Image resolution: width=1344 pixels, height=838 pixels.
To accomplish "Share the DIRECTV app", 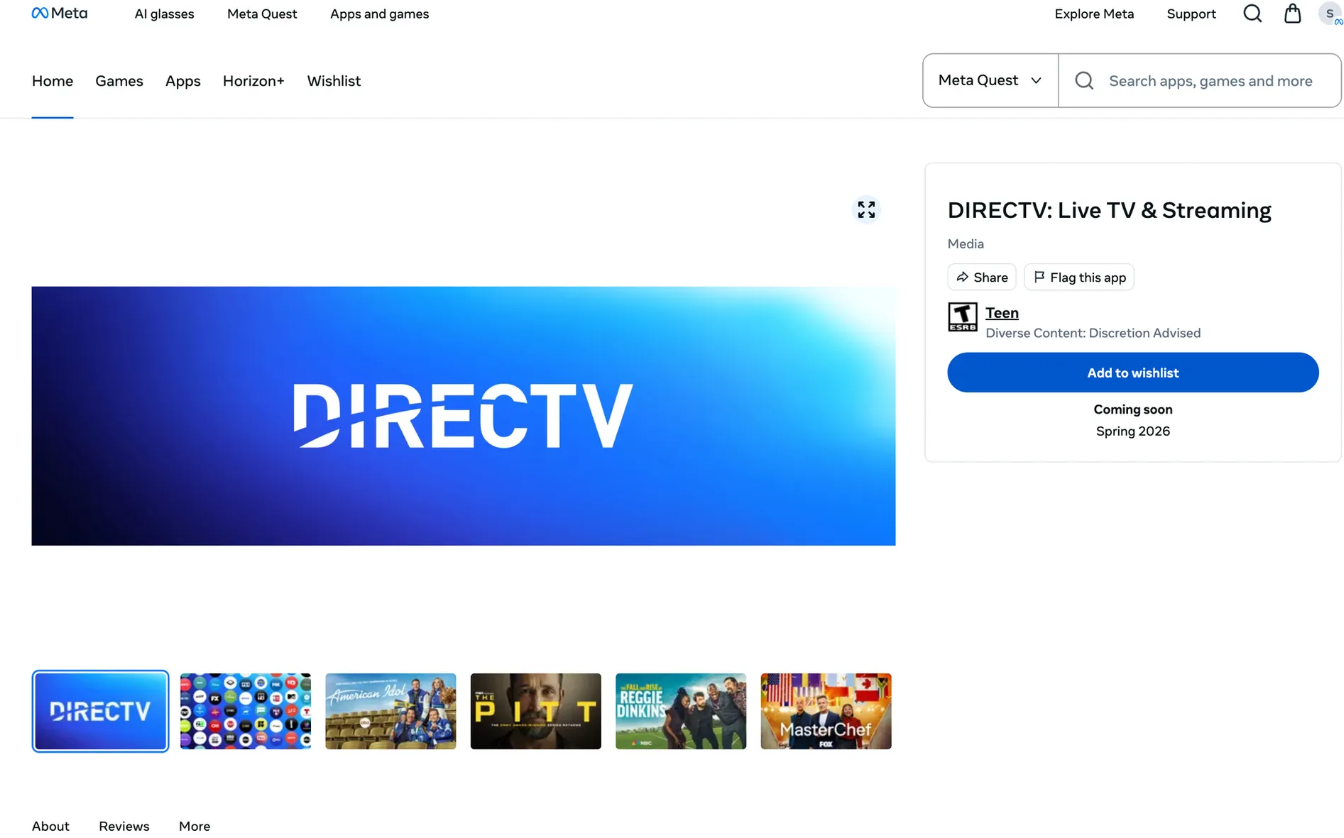I will pyautogui.click(x=981, y=277).
